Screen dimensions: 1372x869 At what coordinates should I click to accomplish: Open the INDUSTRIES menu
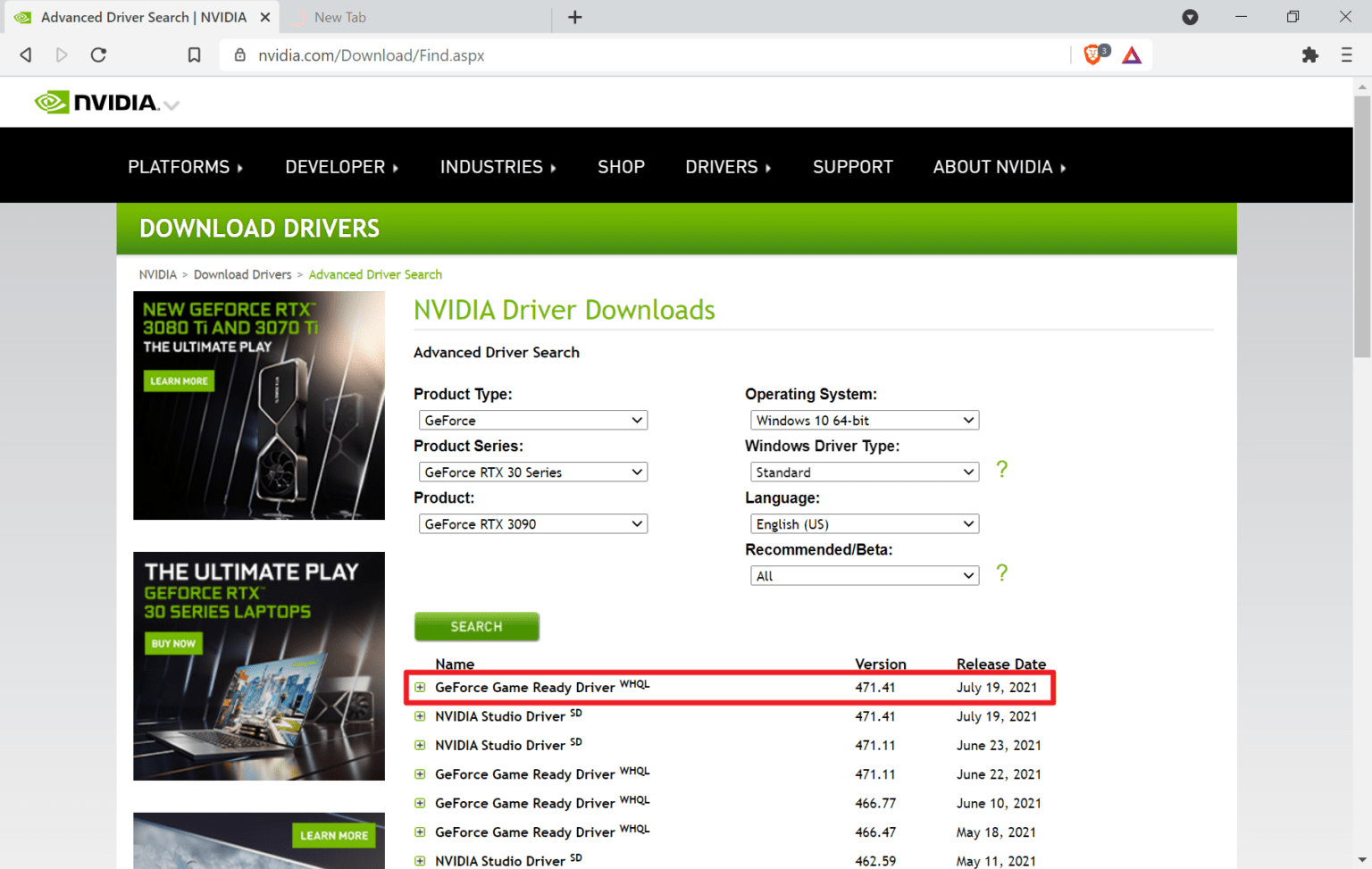point(498,167)
